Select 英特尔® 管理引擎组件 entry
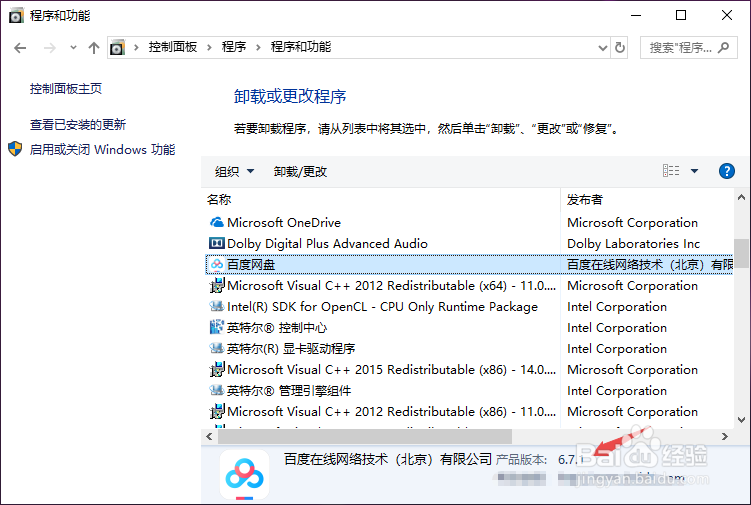The image size is (751, 505). point(469,391)
